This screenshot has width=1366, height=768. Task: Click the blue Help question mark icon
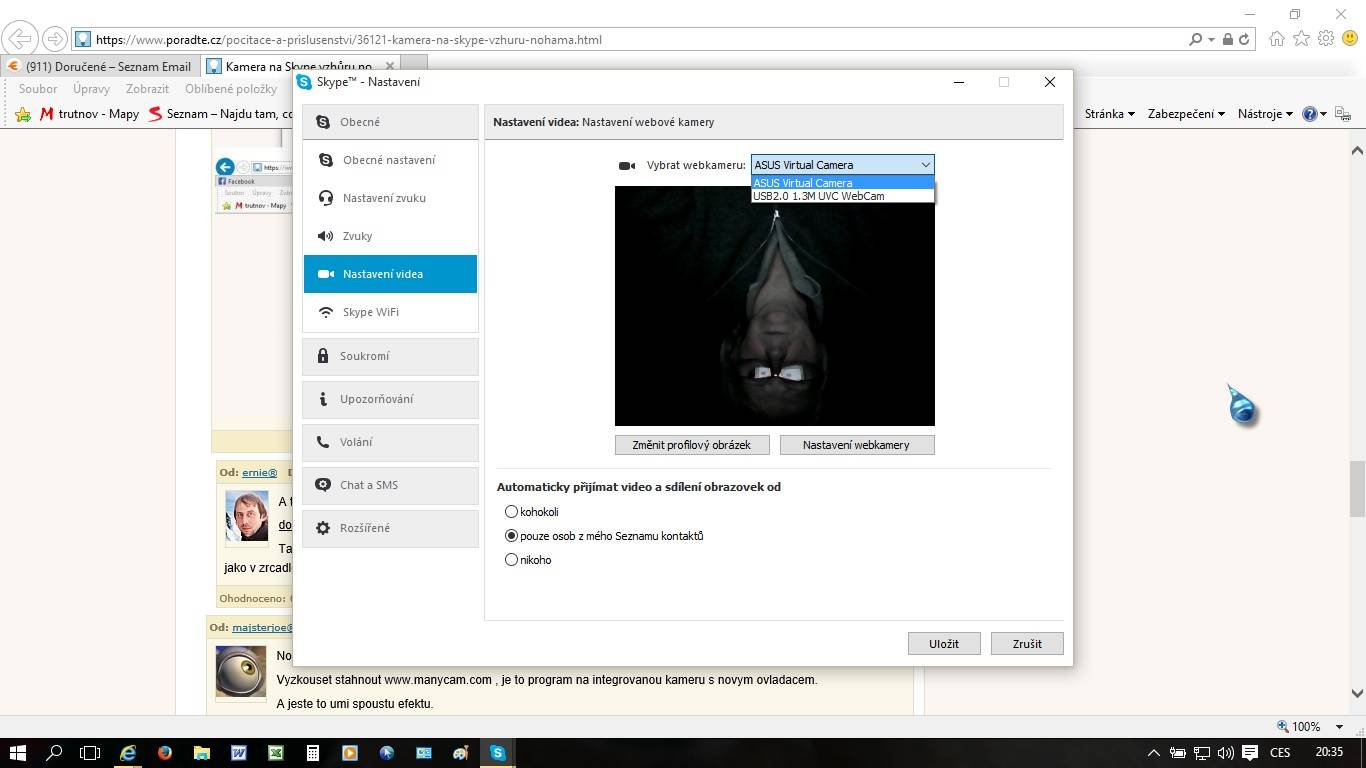[1310, 114]
